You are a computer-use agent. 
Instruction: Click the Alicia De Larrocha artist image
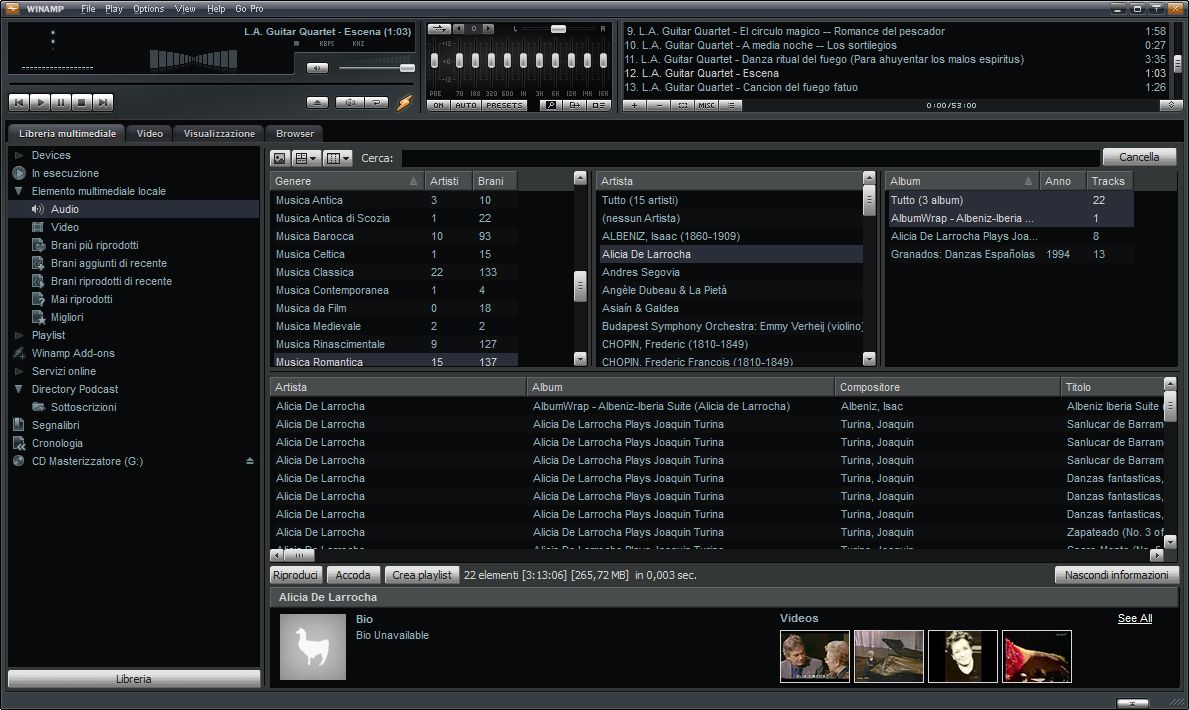[312, 647]
